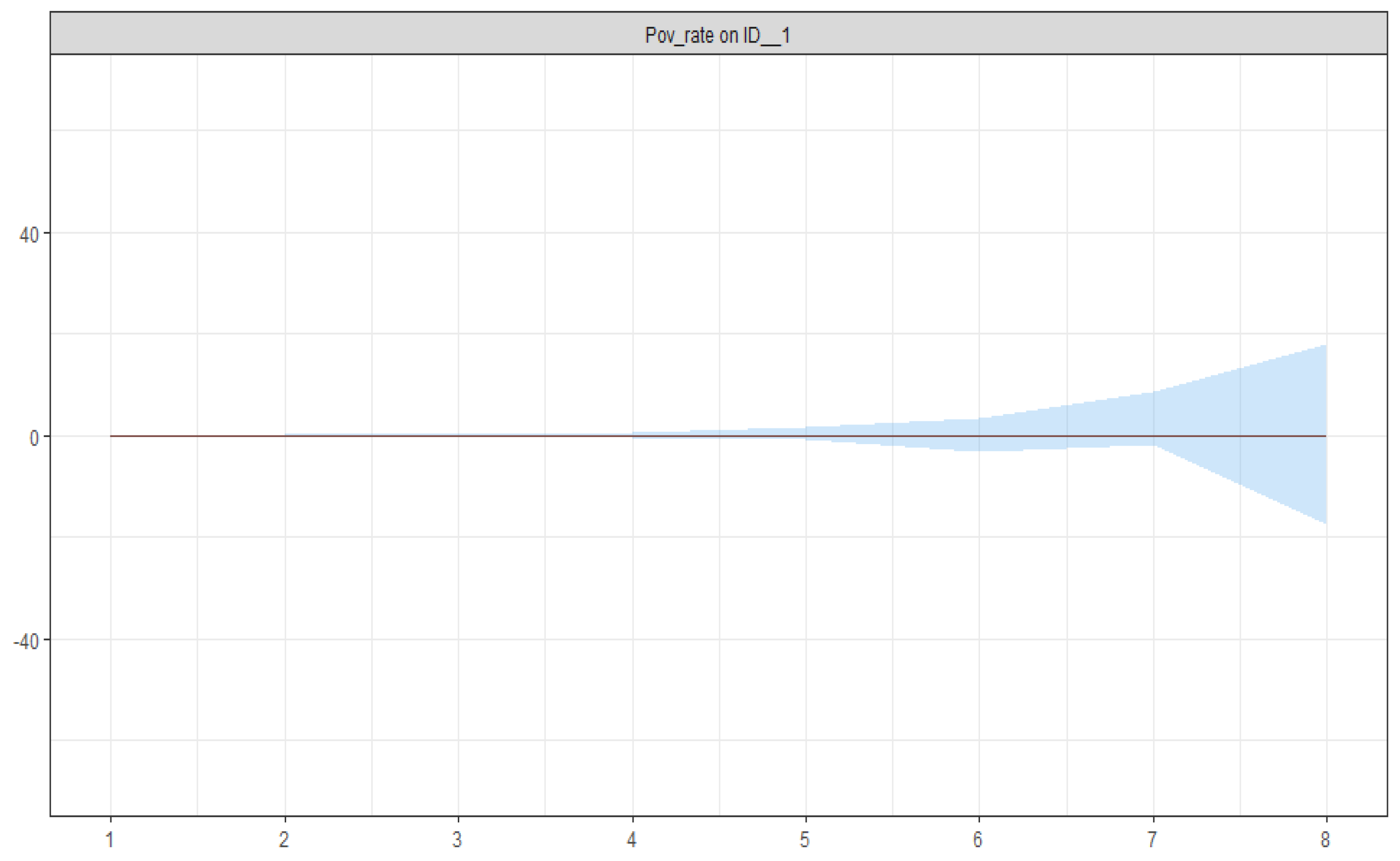
Task: Click the x-axis label 1
Action: pyautogui.click(x=110, y=839)
